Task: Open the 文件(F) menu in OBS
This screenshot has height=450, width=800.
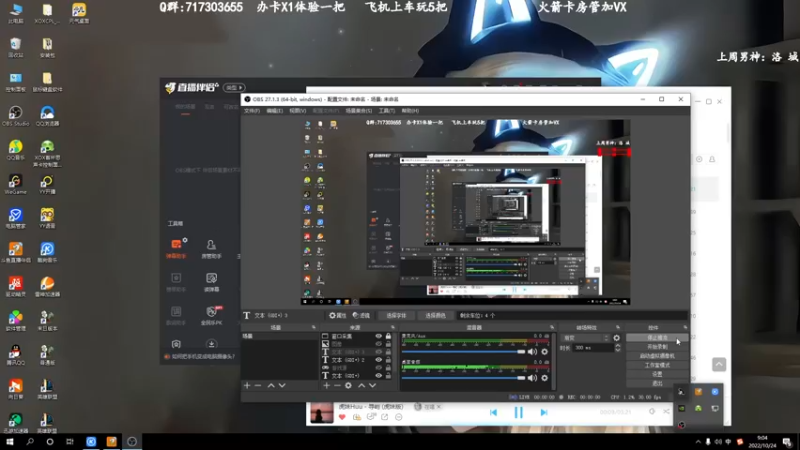Action: click(x=252, y=111)
